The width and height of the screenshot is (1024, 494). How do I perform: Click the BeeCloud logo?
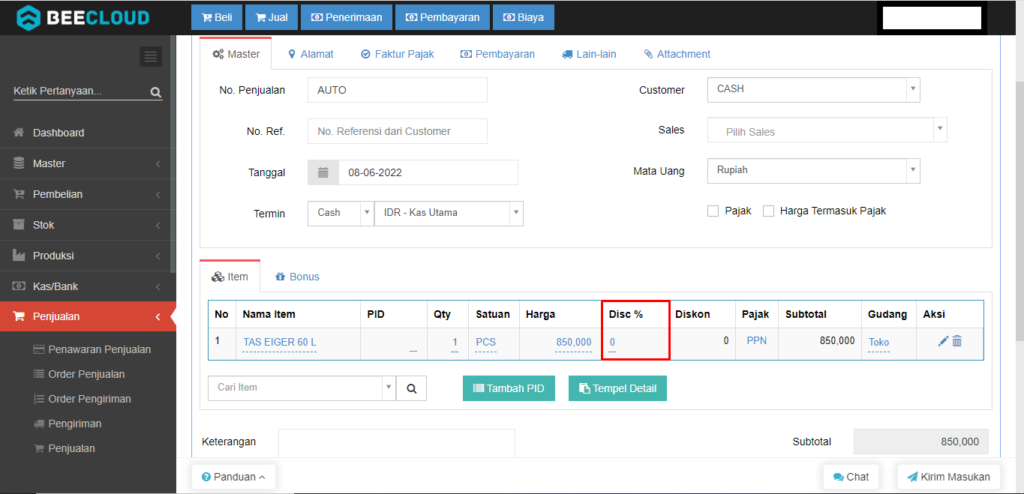tap(82, 18)
